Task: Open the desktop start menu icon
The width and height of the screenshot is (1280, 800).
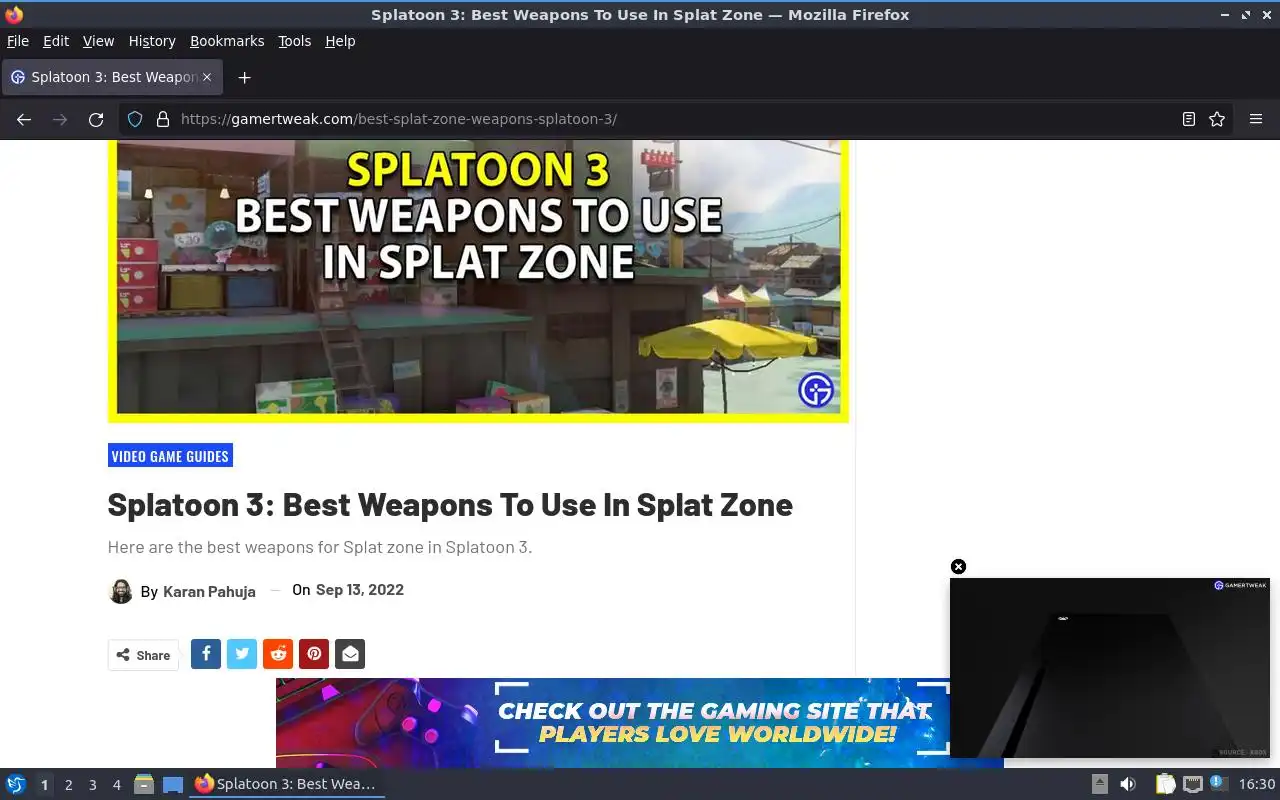Action: [15, 784]
